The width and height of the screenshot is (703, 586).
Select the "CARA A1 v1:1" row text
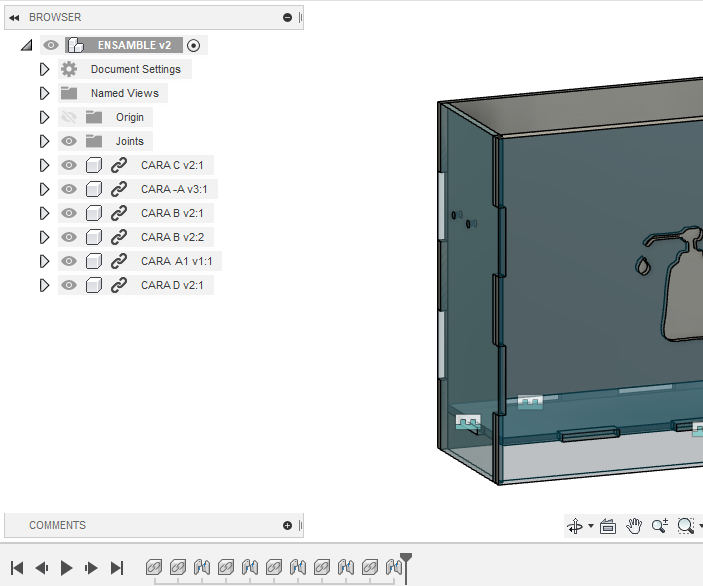click(x=177, y=261)
